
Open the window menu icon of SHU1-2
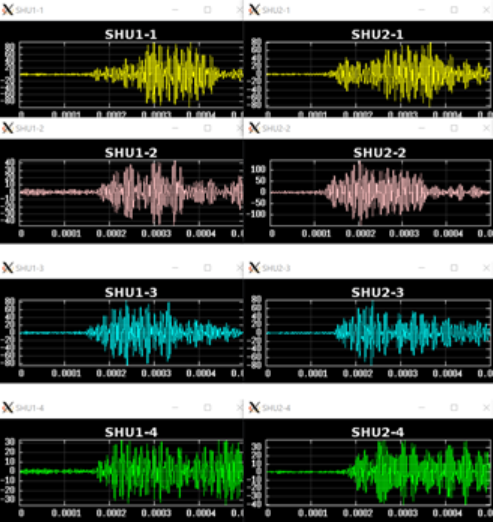click(x=7, y=128)
